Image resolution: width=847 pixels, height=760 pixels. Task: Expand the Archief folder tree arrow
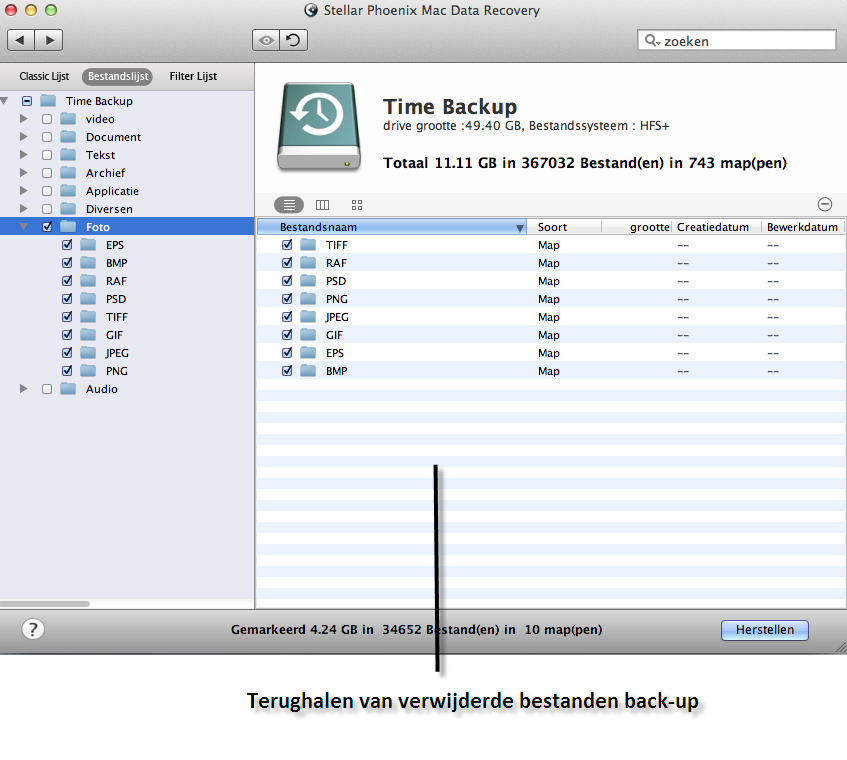(x=23, y=172)
